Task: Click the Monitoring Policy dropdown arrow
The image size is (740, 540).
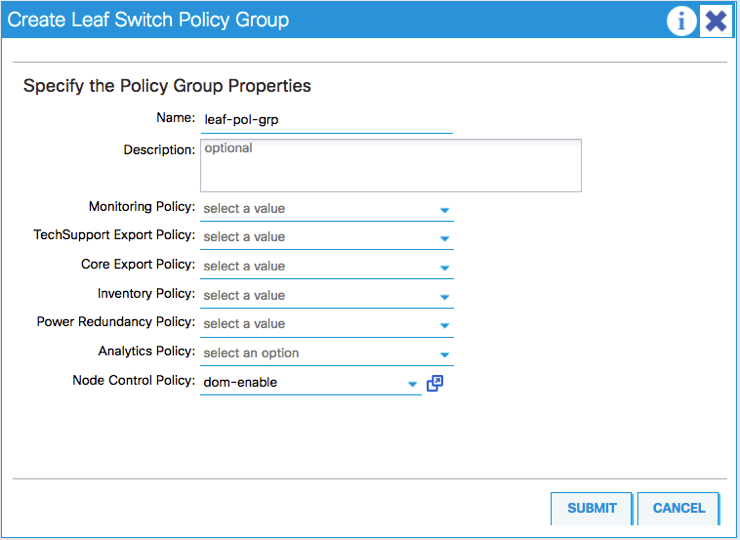Action: (x=445, y=210)
